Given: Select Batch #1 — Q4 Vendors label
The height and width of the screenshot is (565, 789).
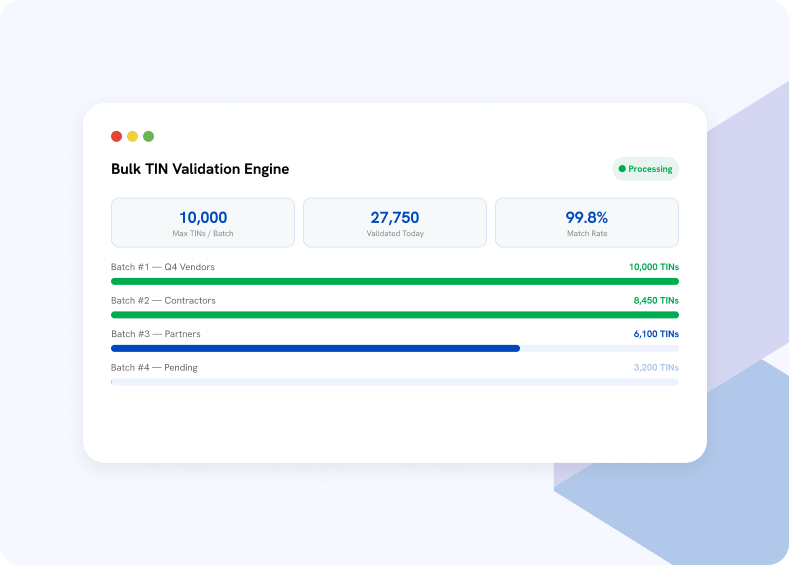Looking at the screenshot, I should coord(163,267).
